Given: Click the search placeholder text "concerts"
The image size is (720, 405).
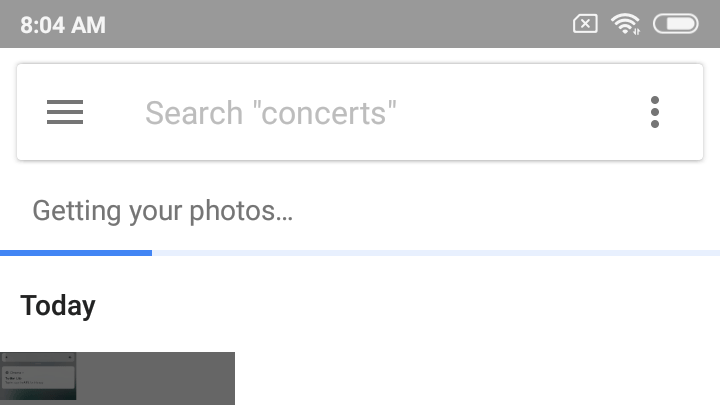Looking at the screenshot, I should 324,112.
